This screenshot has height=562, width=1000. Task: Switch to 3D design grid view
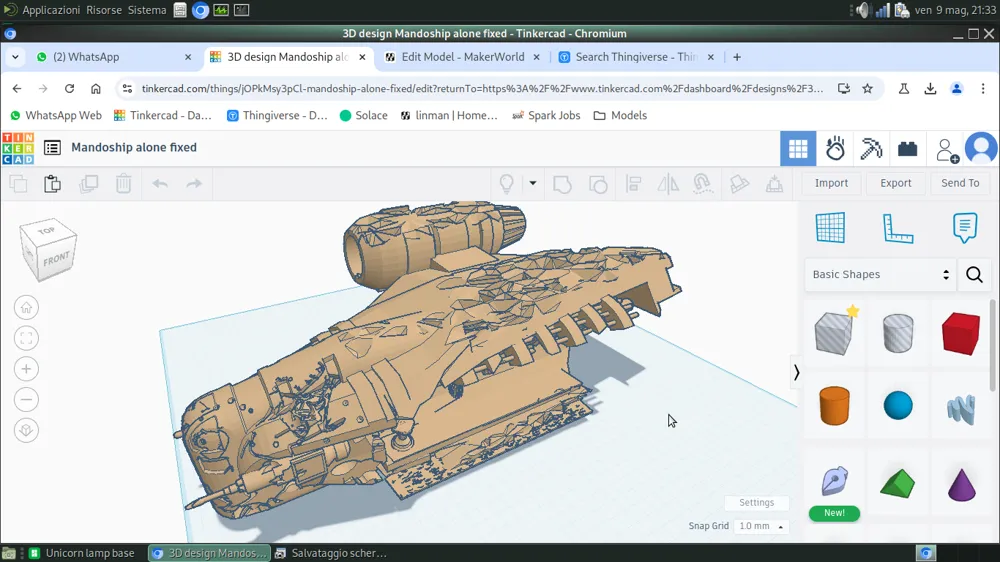798,149
